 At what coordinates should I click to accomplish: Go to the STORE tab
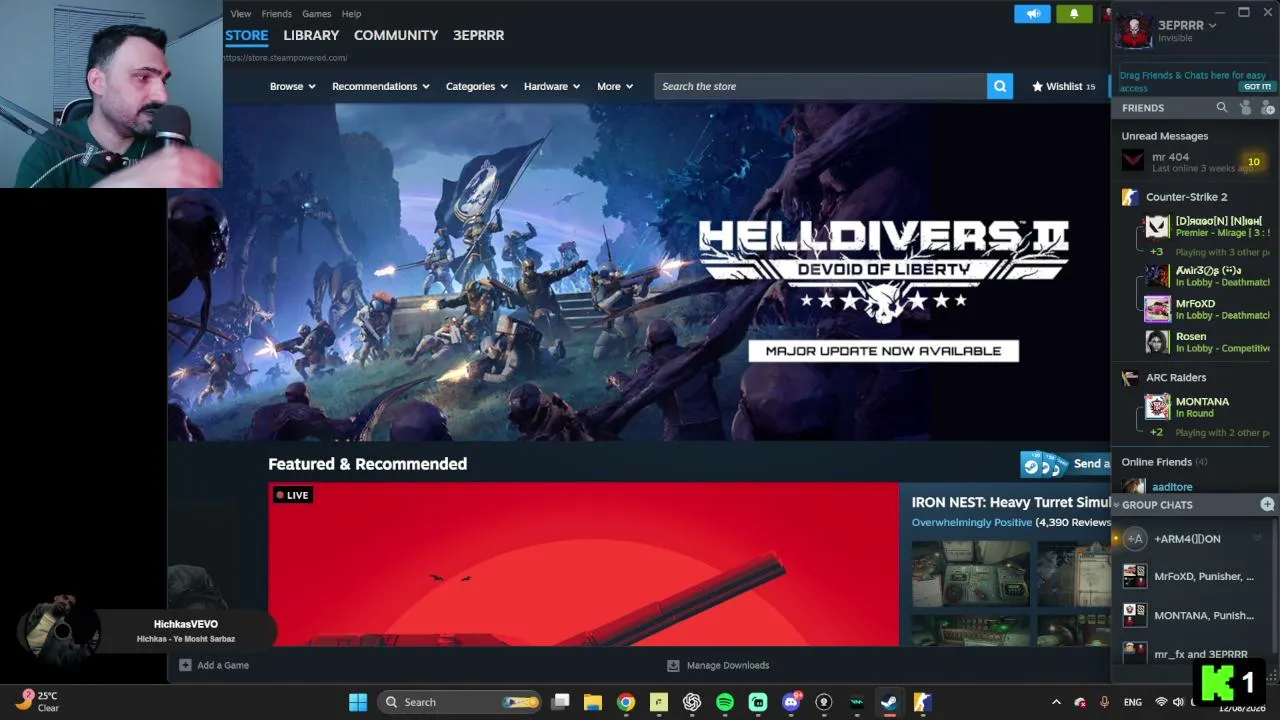tap(246, 35)
